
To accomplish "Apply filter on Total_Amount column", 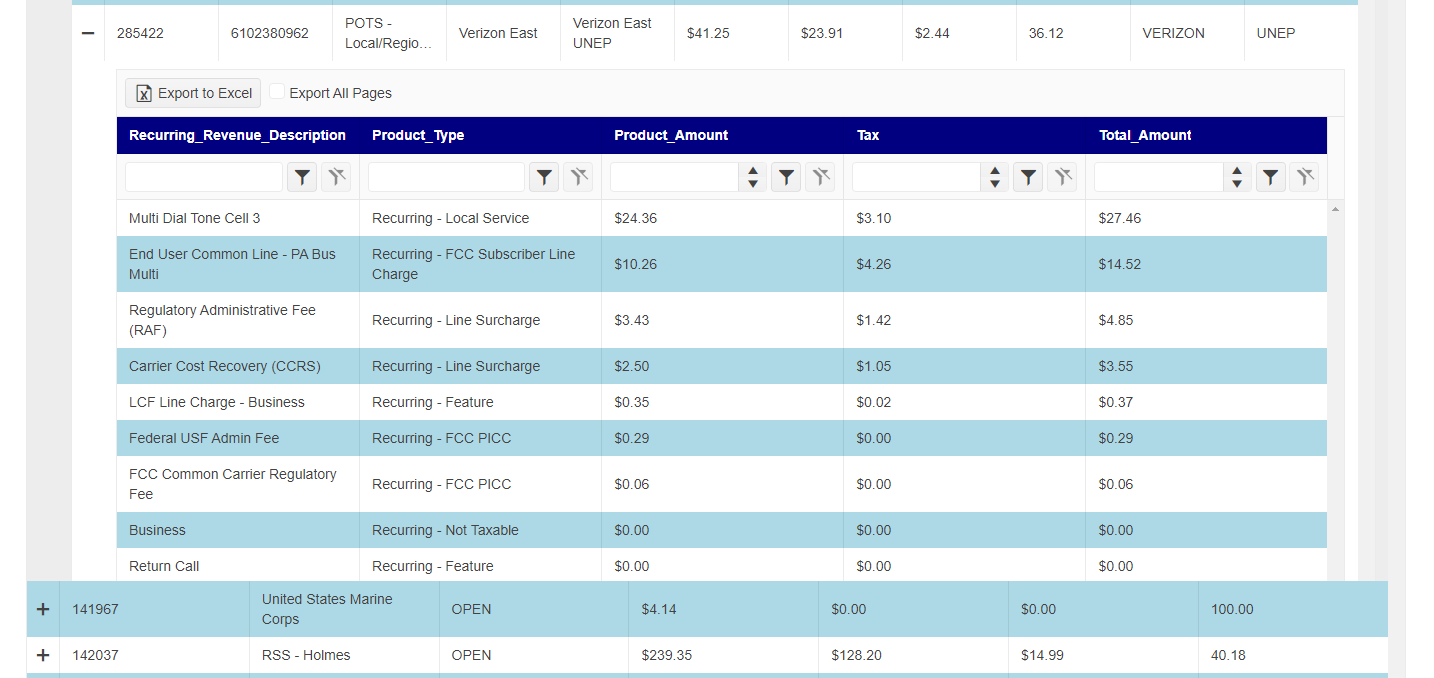I will point(1270,178).
